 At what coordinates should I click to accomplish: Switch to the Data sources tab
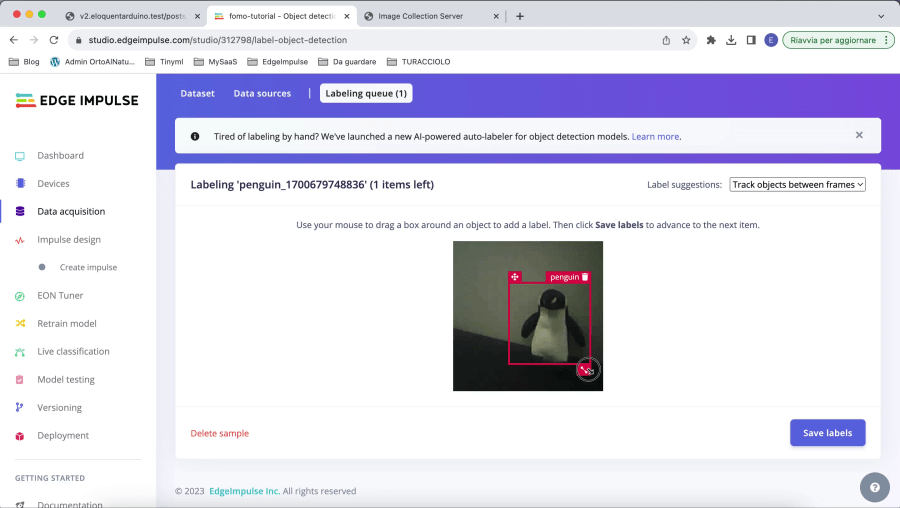click(262, 94)
